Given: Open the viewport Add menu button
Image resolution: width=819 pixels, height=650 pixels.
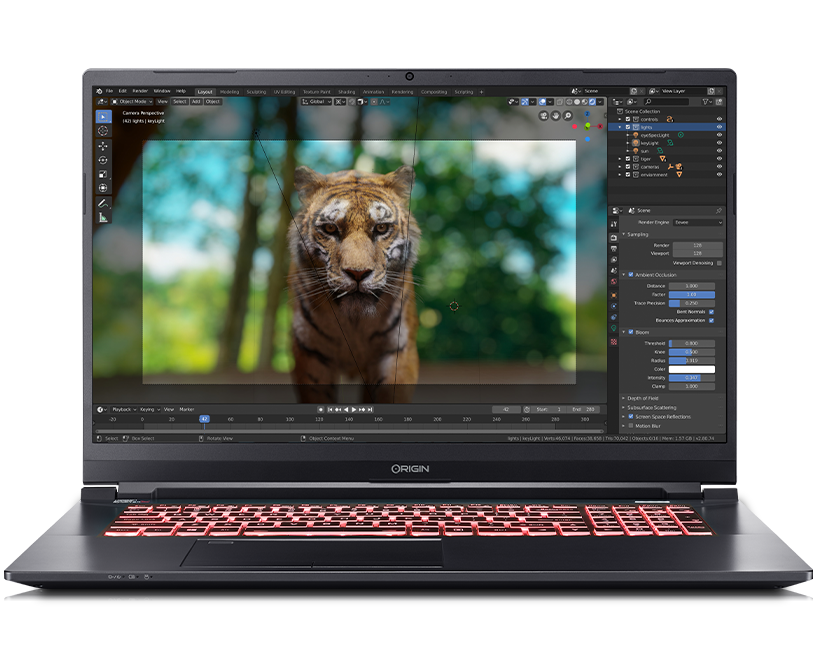Looking at the screenshot, I should coord(196,102).
